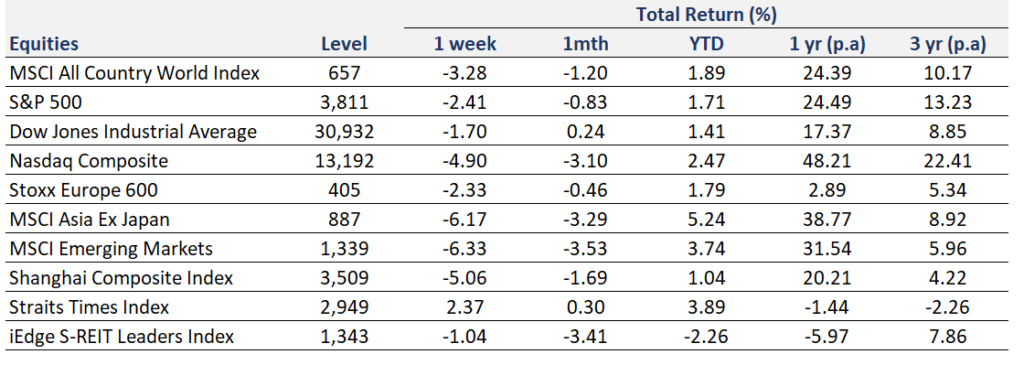The height and width of the screenshot is (365, 1024).
Task: Click the Equities column header
Action: coord(44,44)
